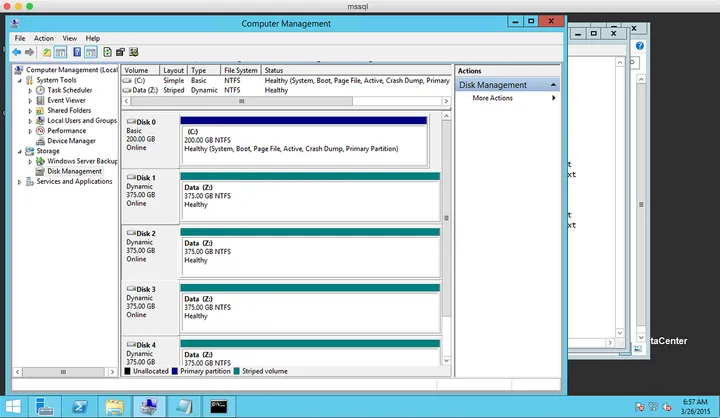Open Server Manager from the taskbar
720x418 pixels.
[45, 407]
